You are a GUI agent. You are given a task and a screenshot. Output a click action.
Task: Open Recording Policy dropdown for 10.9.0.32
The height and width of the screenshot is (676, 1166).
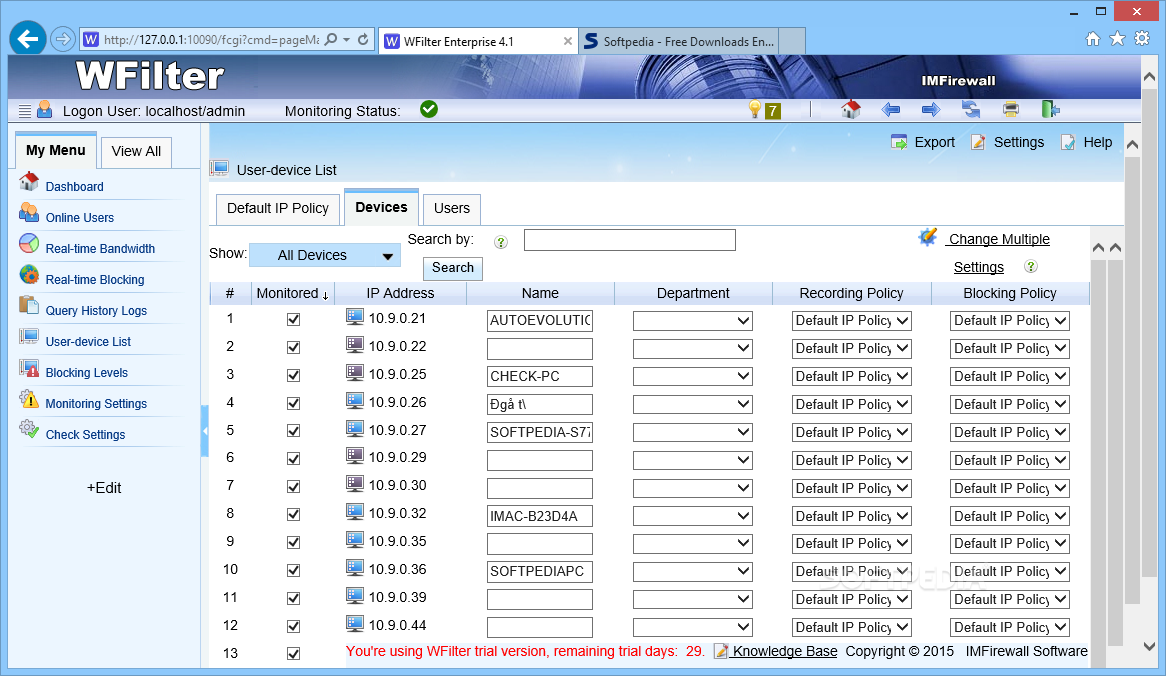(x=851, y=516)
